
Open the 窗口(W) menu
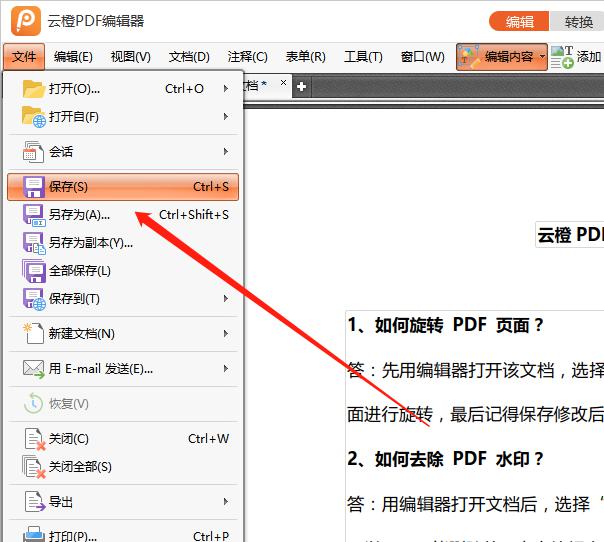pos(422,57)
